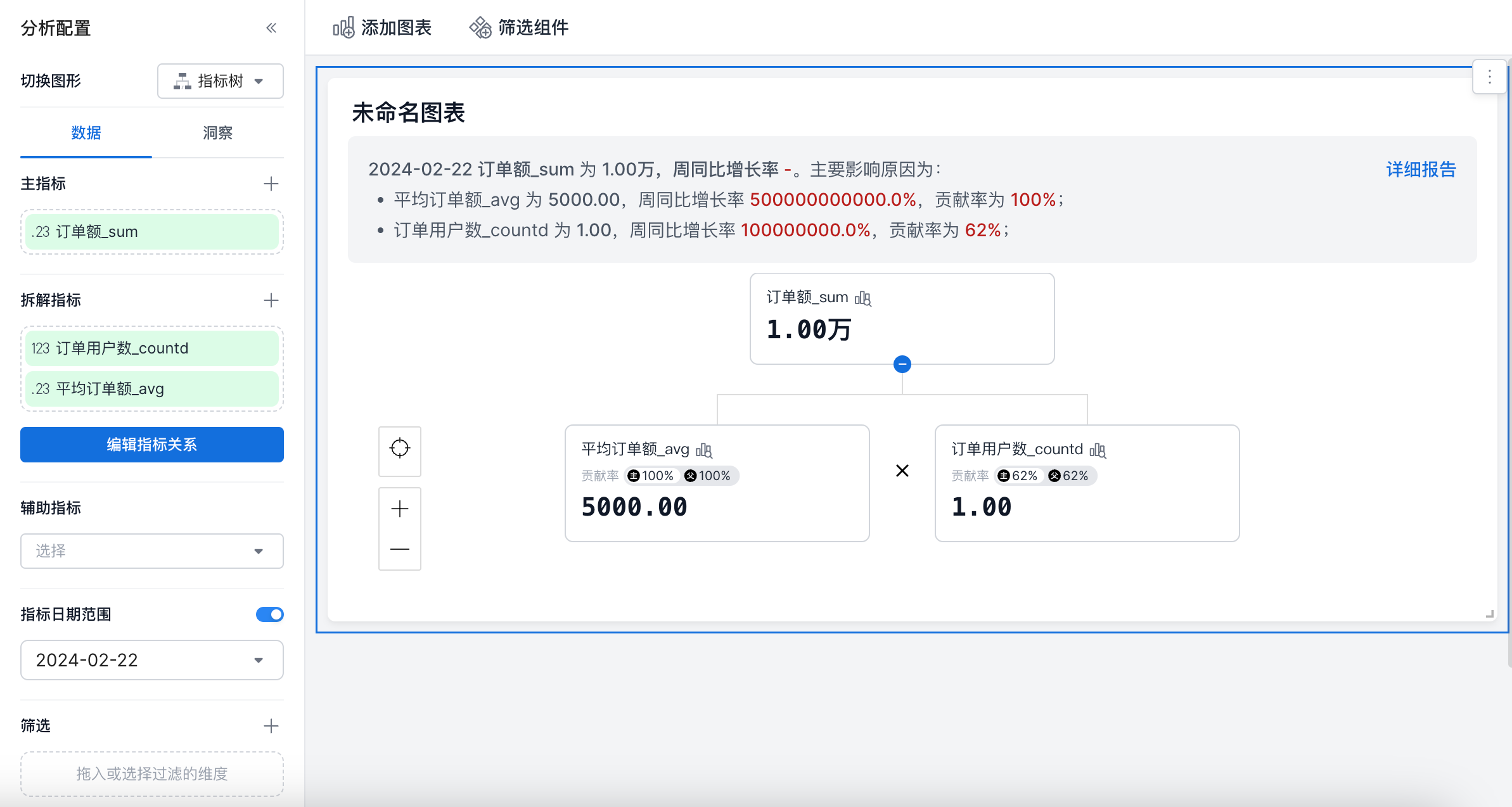1512x807 pixels.
Task: Open chart three-dot more menu
Action: pyautogui.click(x=1489, y=77)
